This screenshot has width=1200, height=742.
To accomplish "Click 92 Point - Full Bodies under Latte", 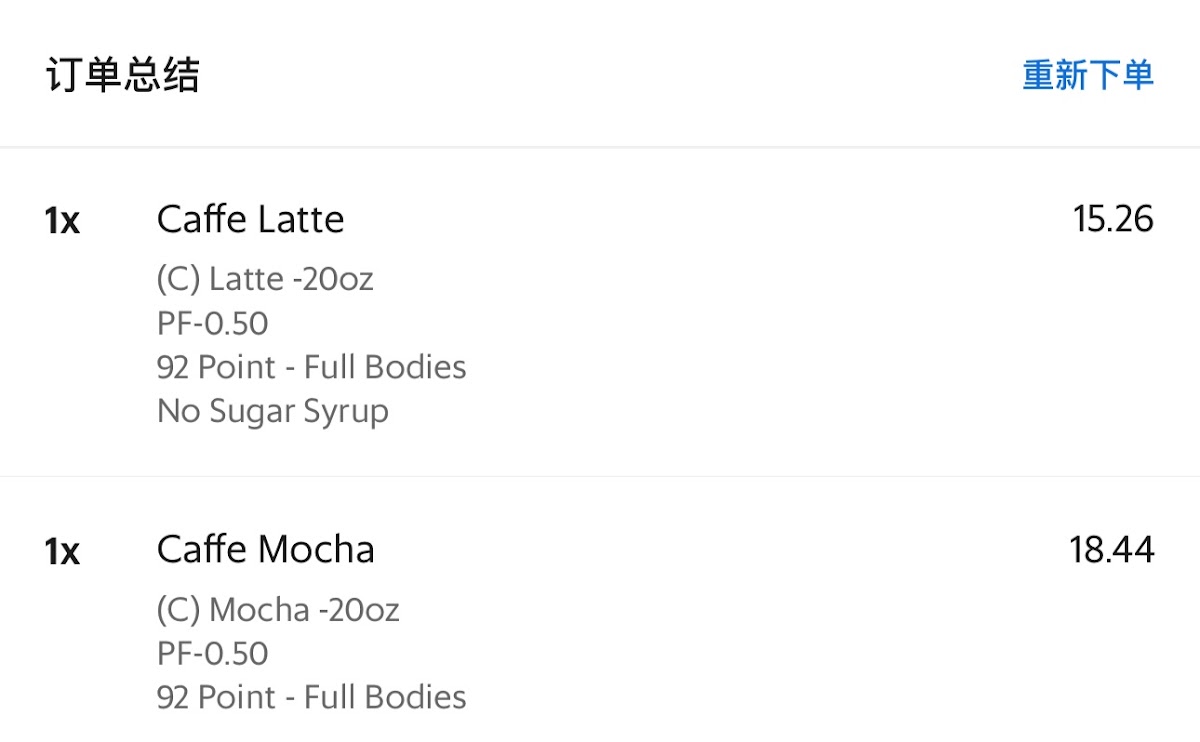I will [x=311, y=367].
